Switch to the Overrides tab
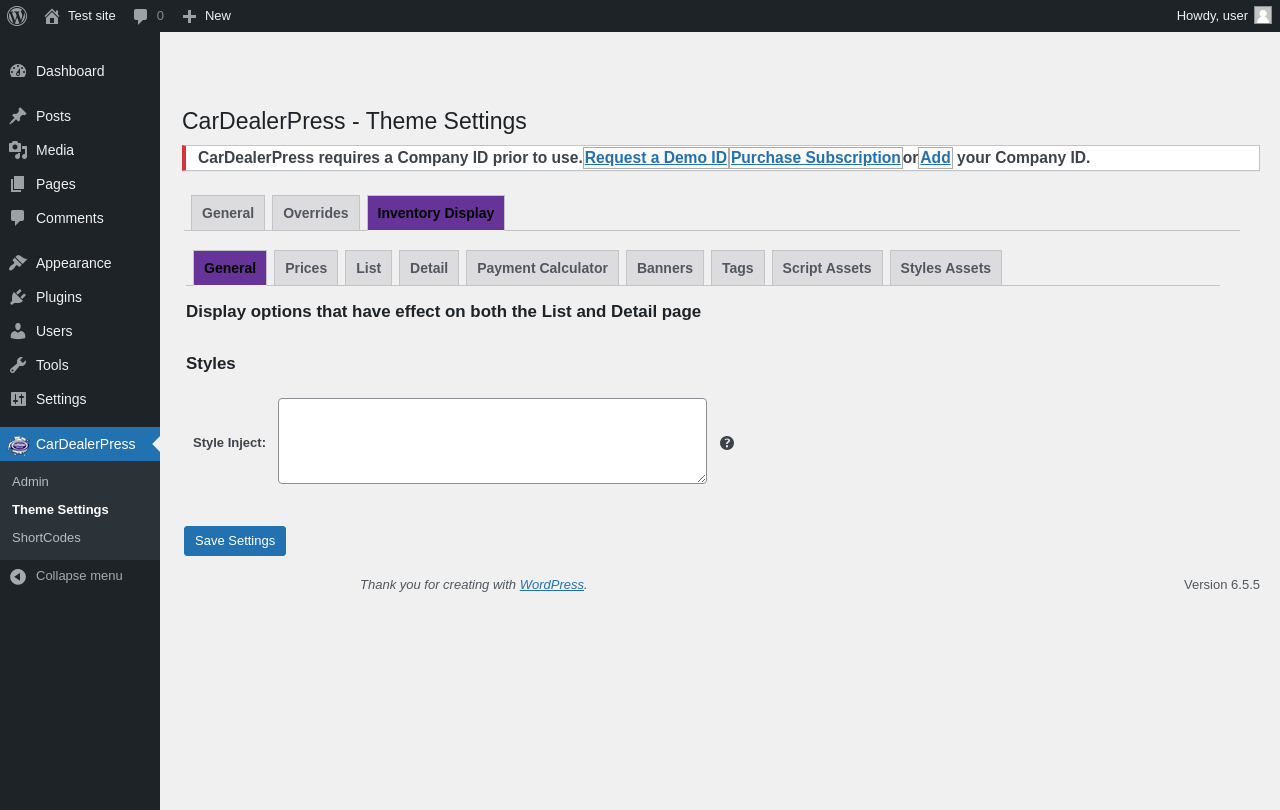1280x810 pixels. [x=315, y=213]
